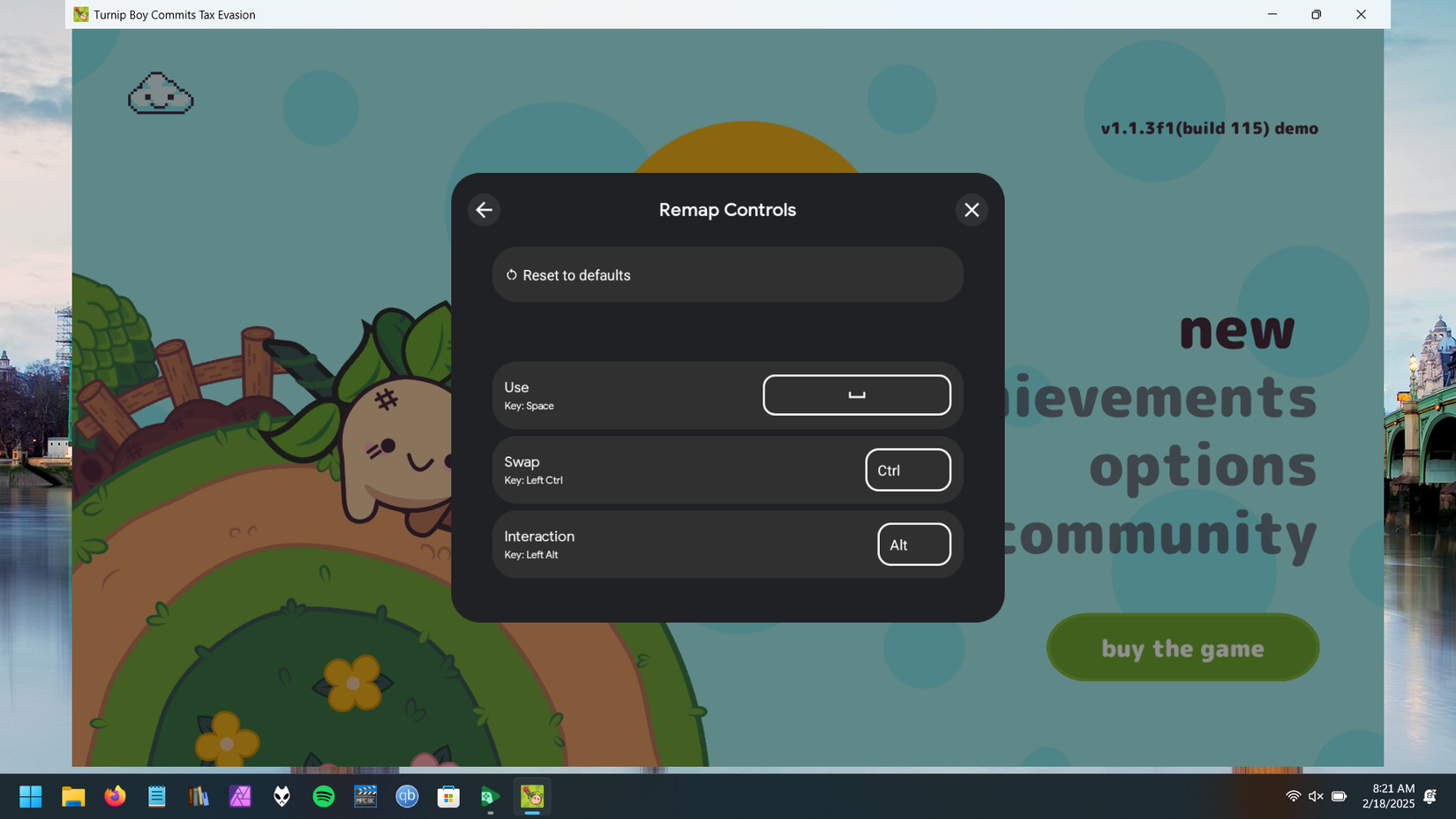Open the Windows Start menu

[x=30, y=796]
